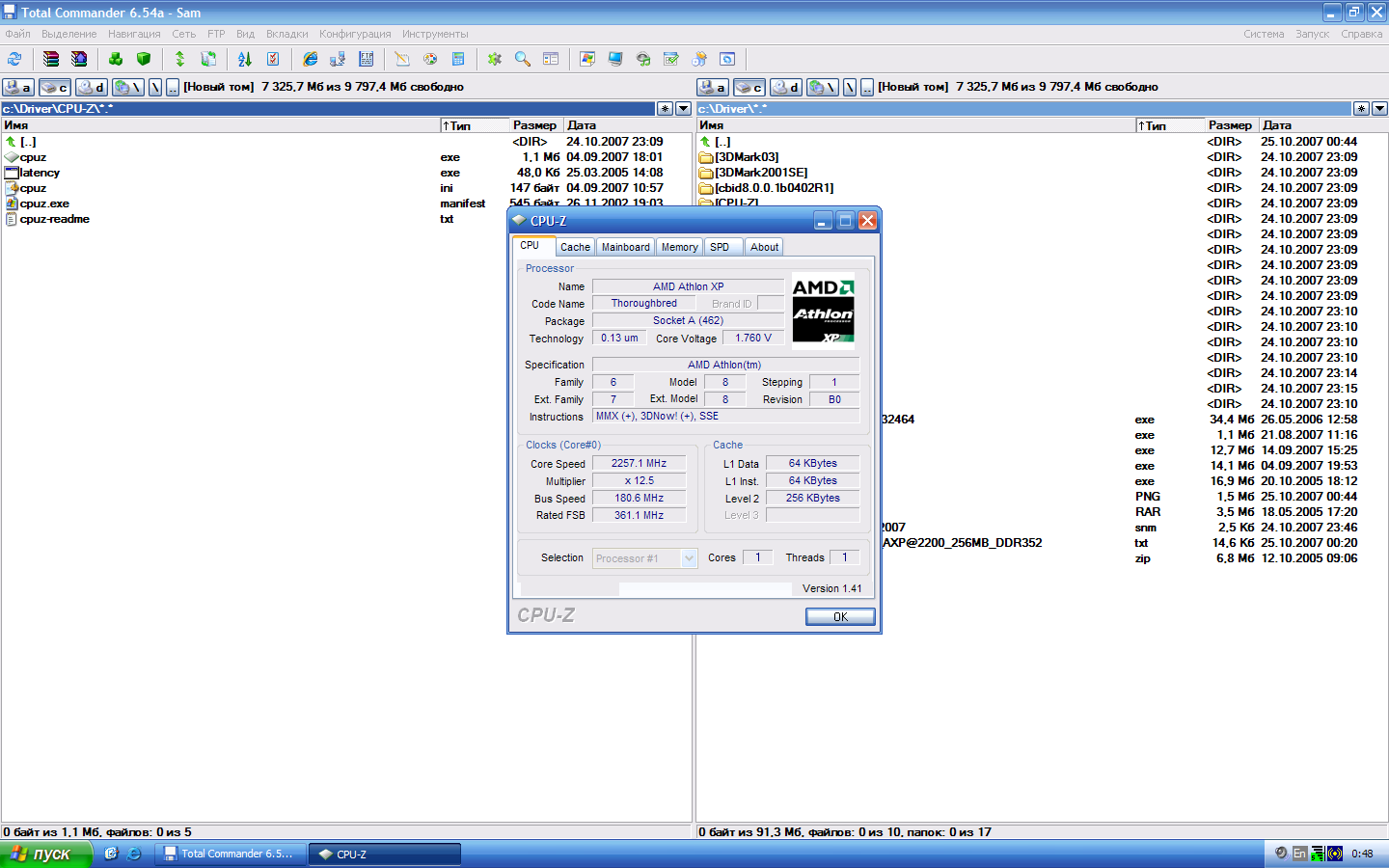The height and width of the screenshot is (868, 1389).
Task: Open the FTP connection toolbar icon
Action: 366,59
